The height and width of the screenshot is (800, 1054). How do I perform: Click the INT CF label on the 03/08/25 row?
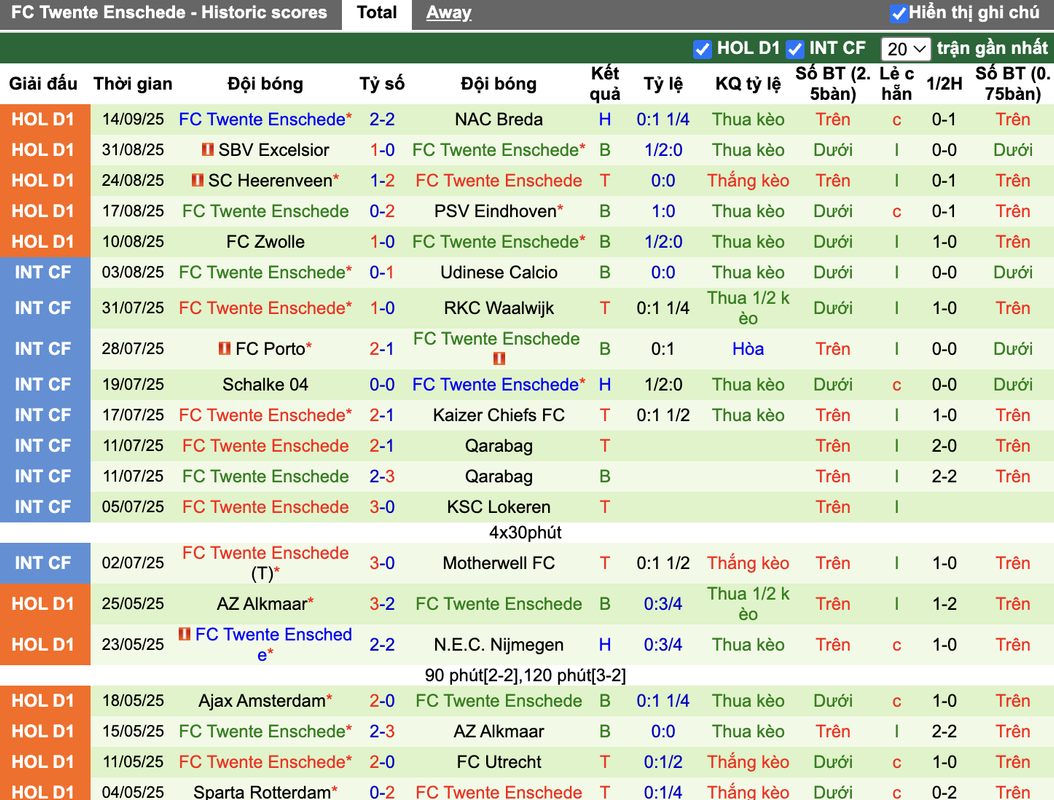click(x=42, y=272)
